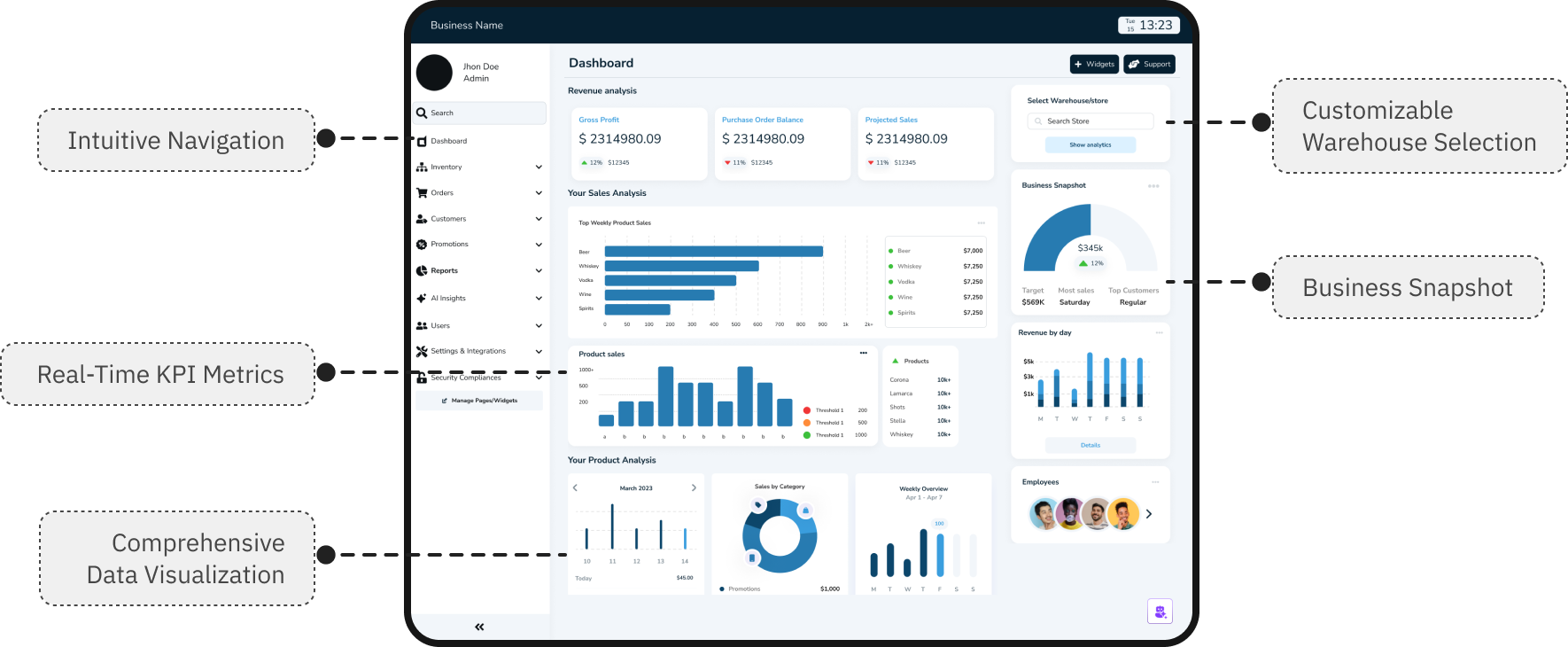Click the Support button
This screenshot has height=647, width=1568.
pyautogui.click(x=1149, y=65)
